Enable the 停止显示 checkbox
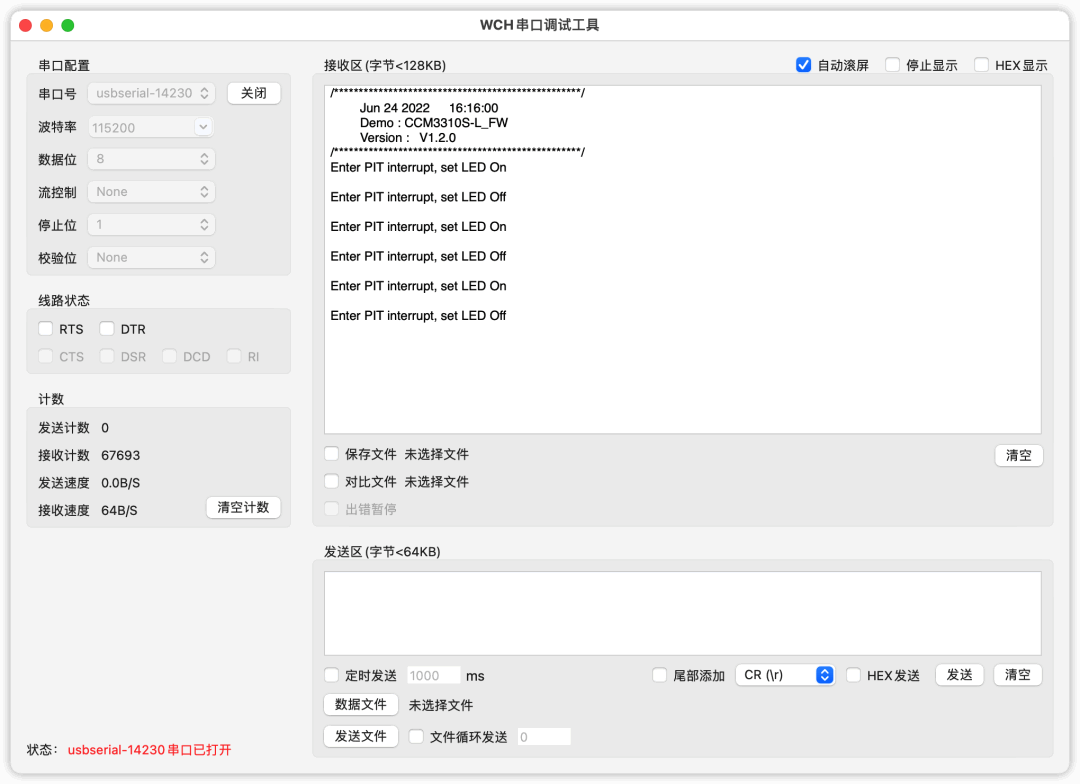 [x=892, y=65]
